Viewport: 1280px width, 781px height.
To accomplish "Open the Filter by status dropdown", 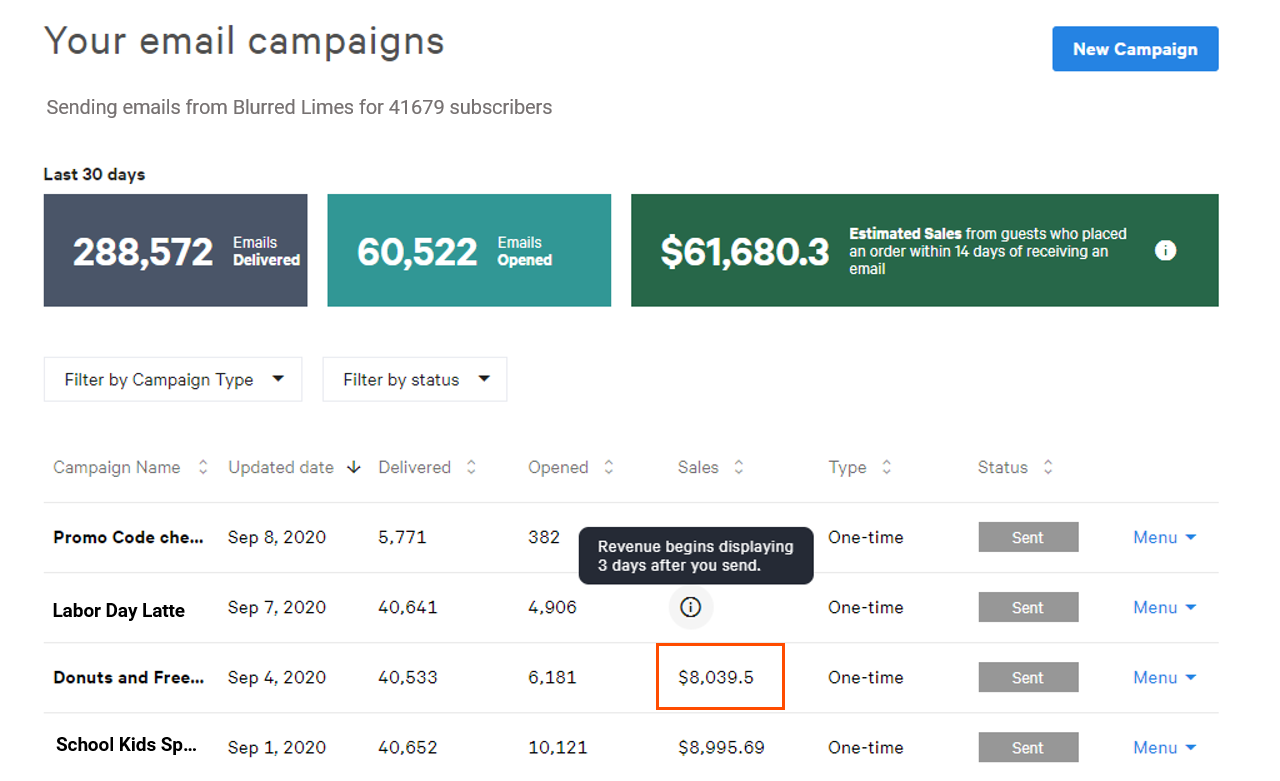I will pos(414,379).
